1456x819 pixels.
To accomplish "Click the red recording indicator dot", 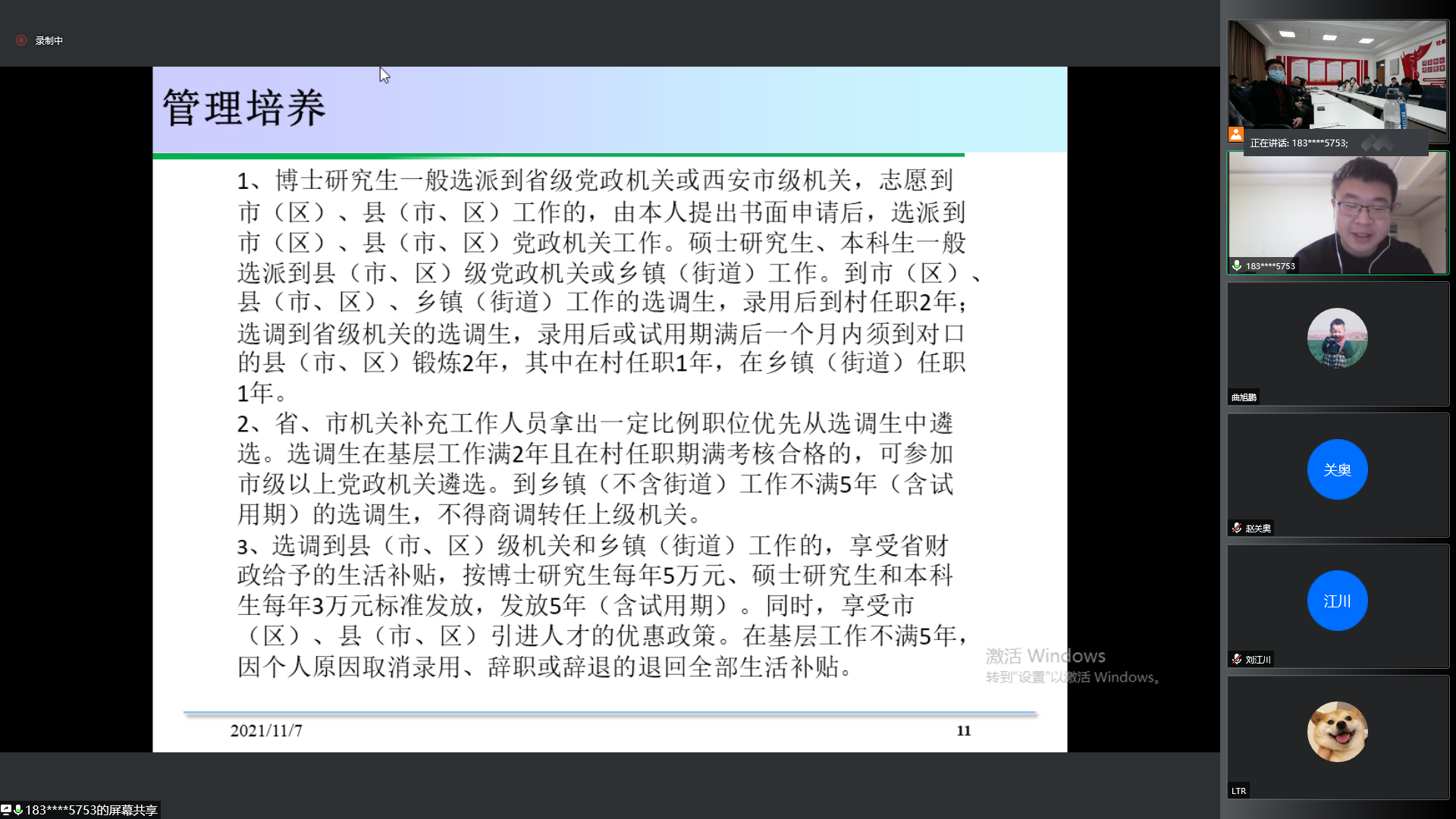I will point(20,41).
